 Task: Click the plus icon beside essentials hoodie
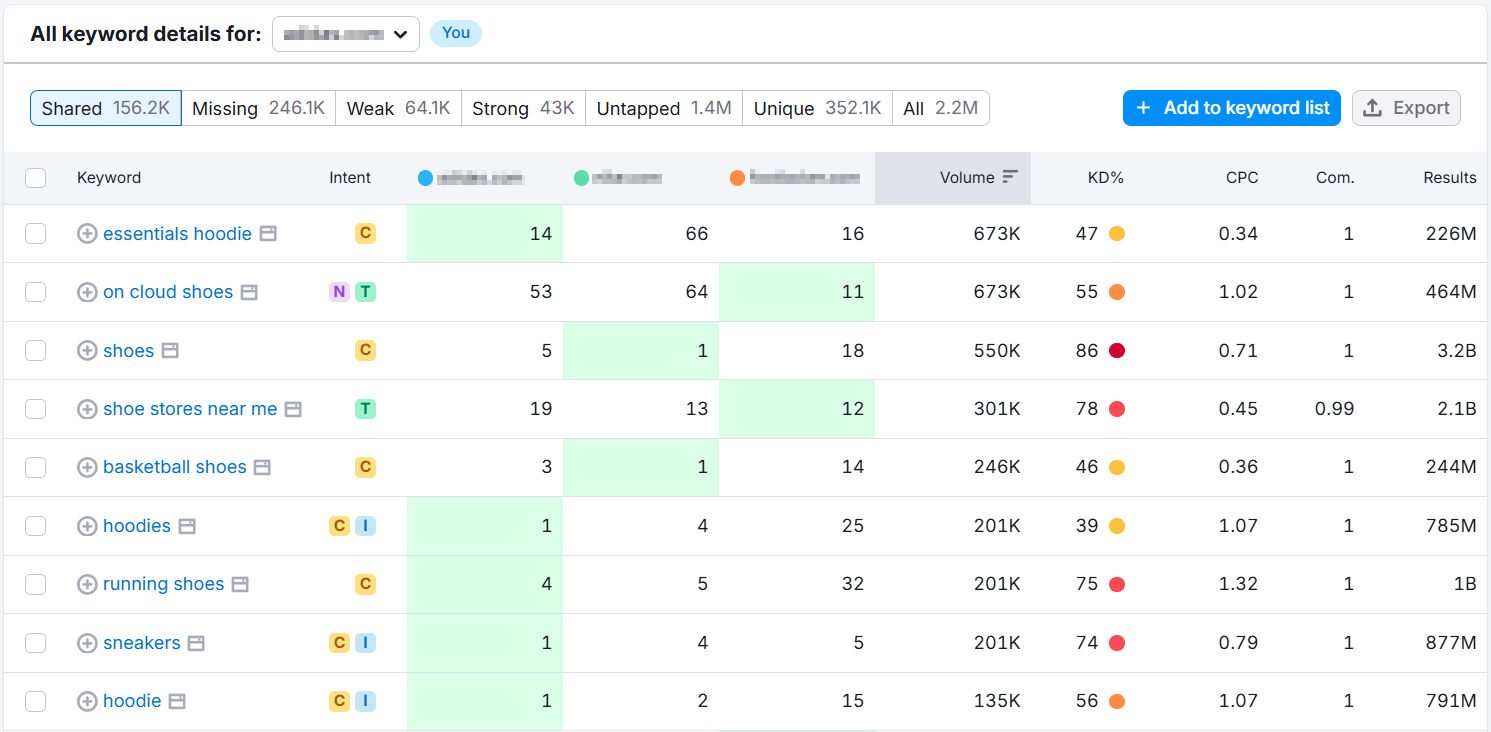(x=87, y=234)
